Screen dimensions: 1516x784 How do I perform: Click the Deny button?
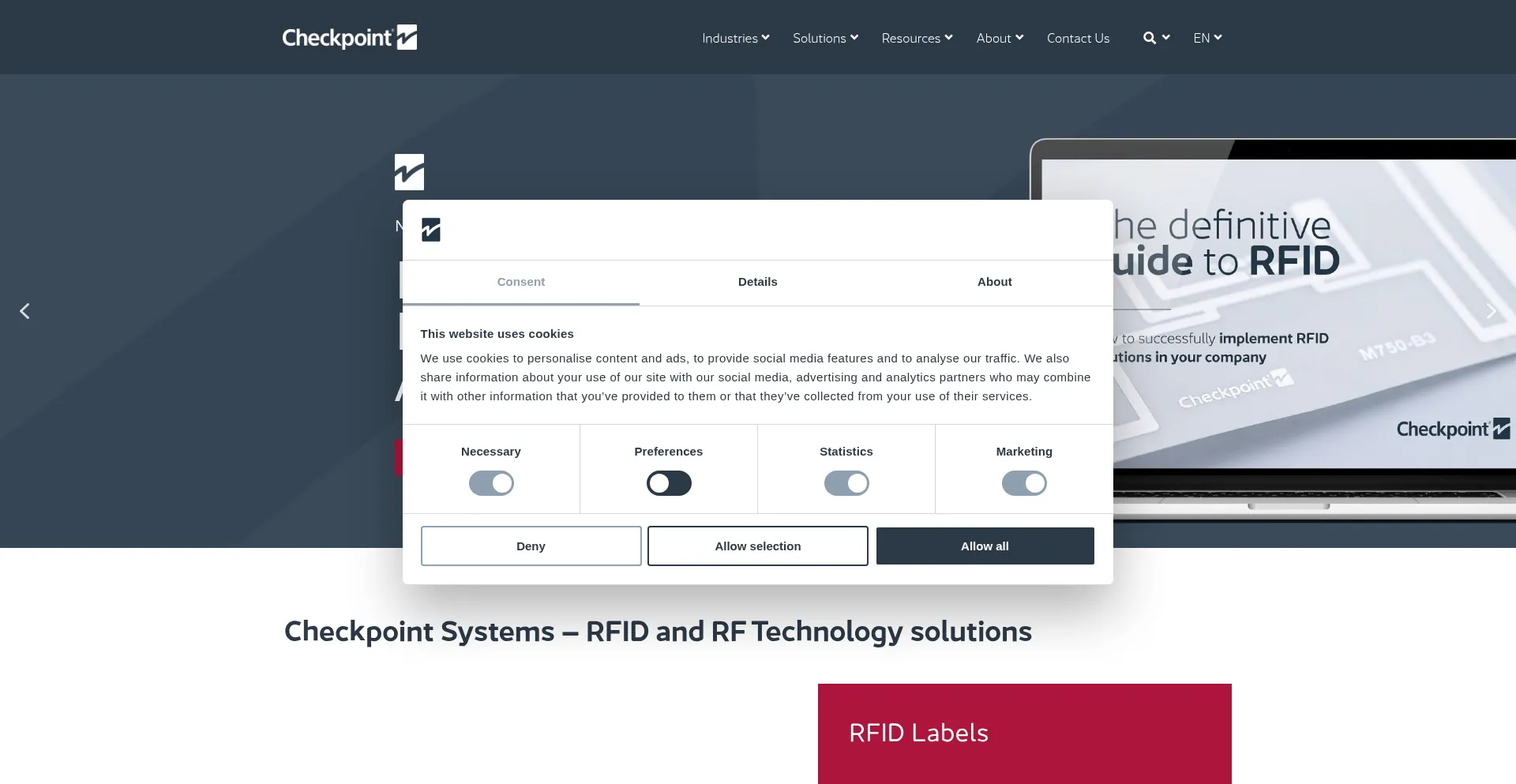tap(531, 546)
